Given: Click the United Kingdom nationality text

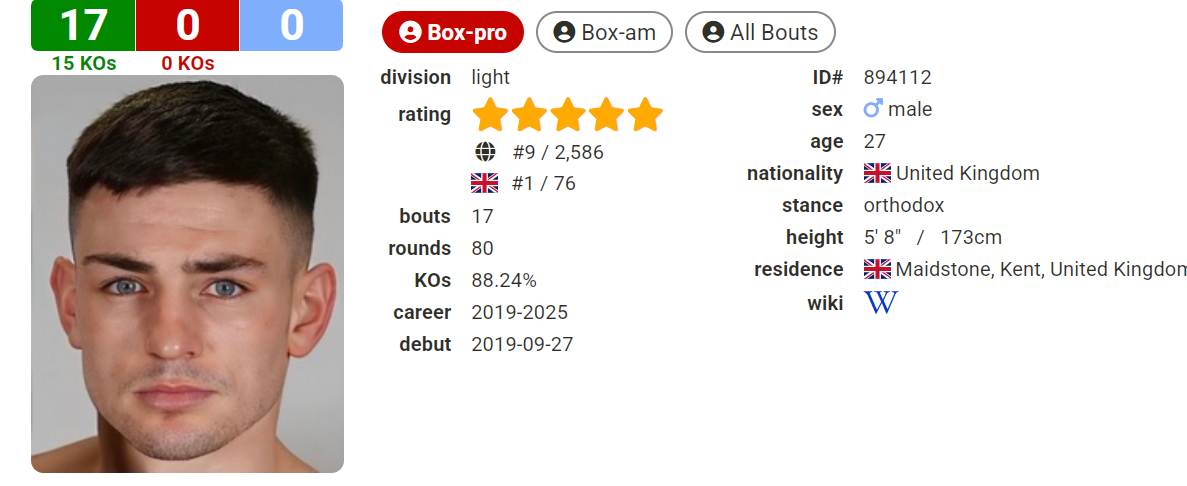Looking at the screenshot, I should point(967,173).
